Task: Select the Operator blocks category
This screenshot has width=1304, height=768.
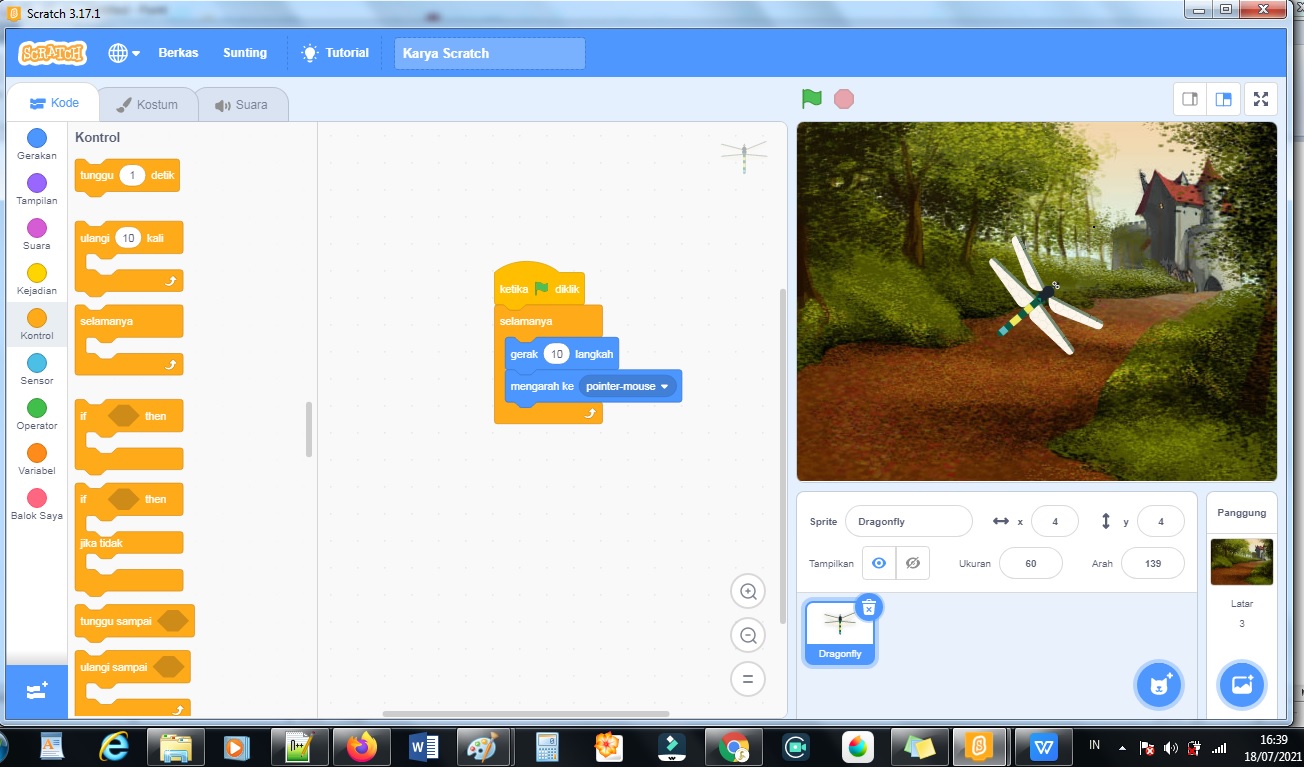Action: click(36, 415)
